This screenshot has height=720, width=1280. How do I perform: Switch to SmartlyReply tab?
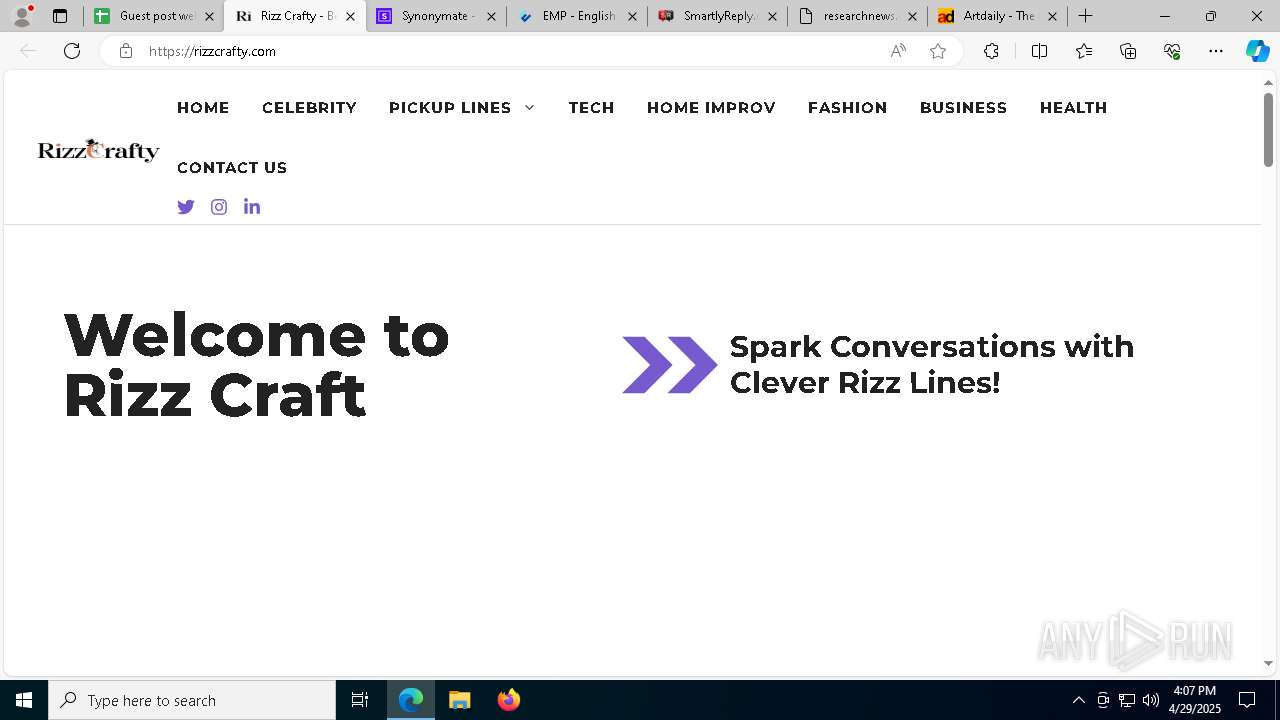(717, 16)
